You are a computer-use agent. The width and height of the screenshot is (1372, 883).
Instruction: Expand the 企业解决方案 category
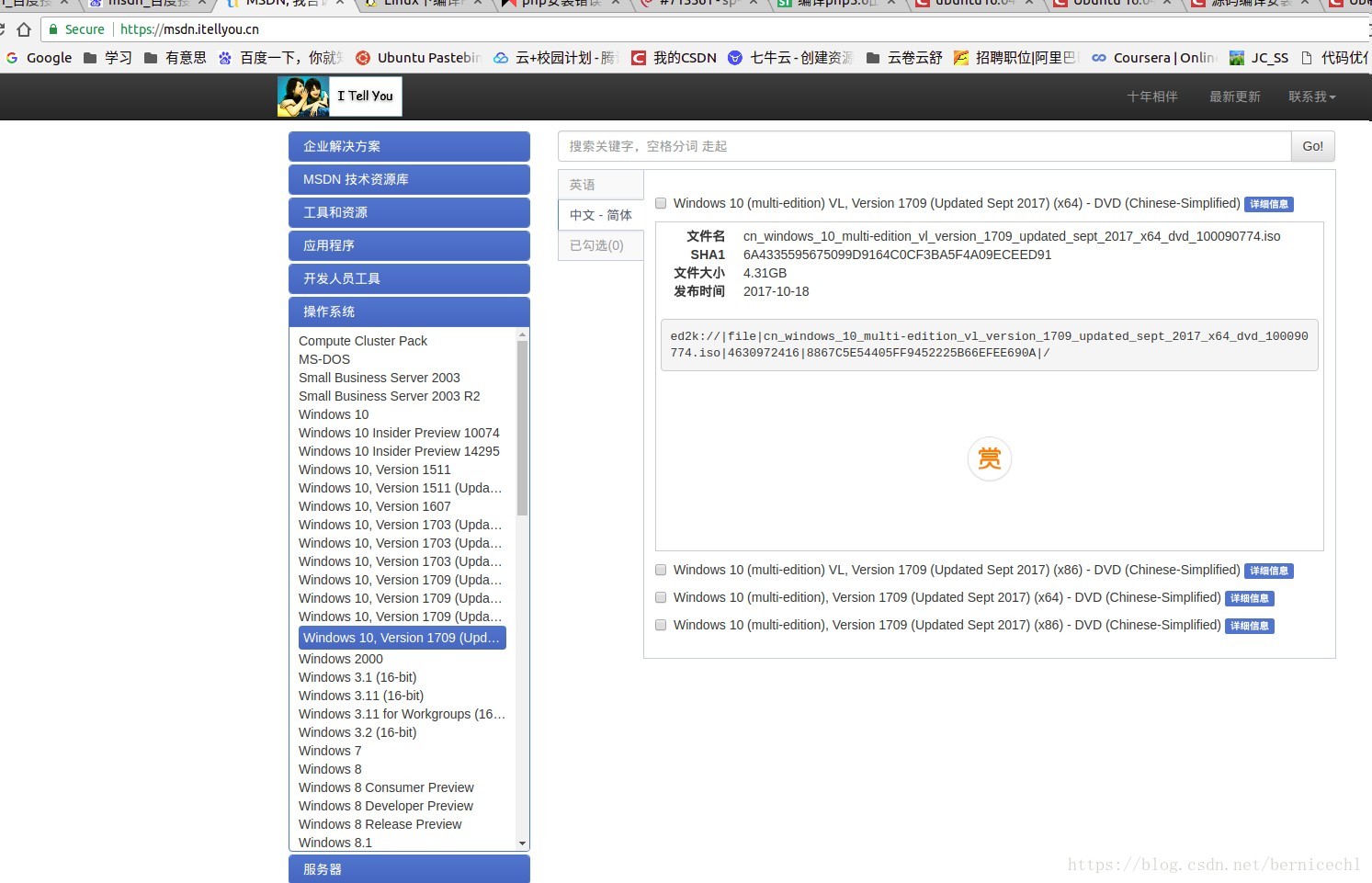(409, 146)
